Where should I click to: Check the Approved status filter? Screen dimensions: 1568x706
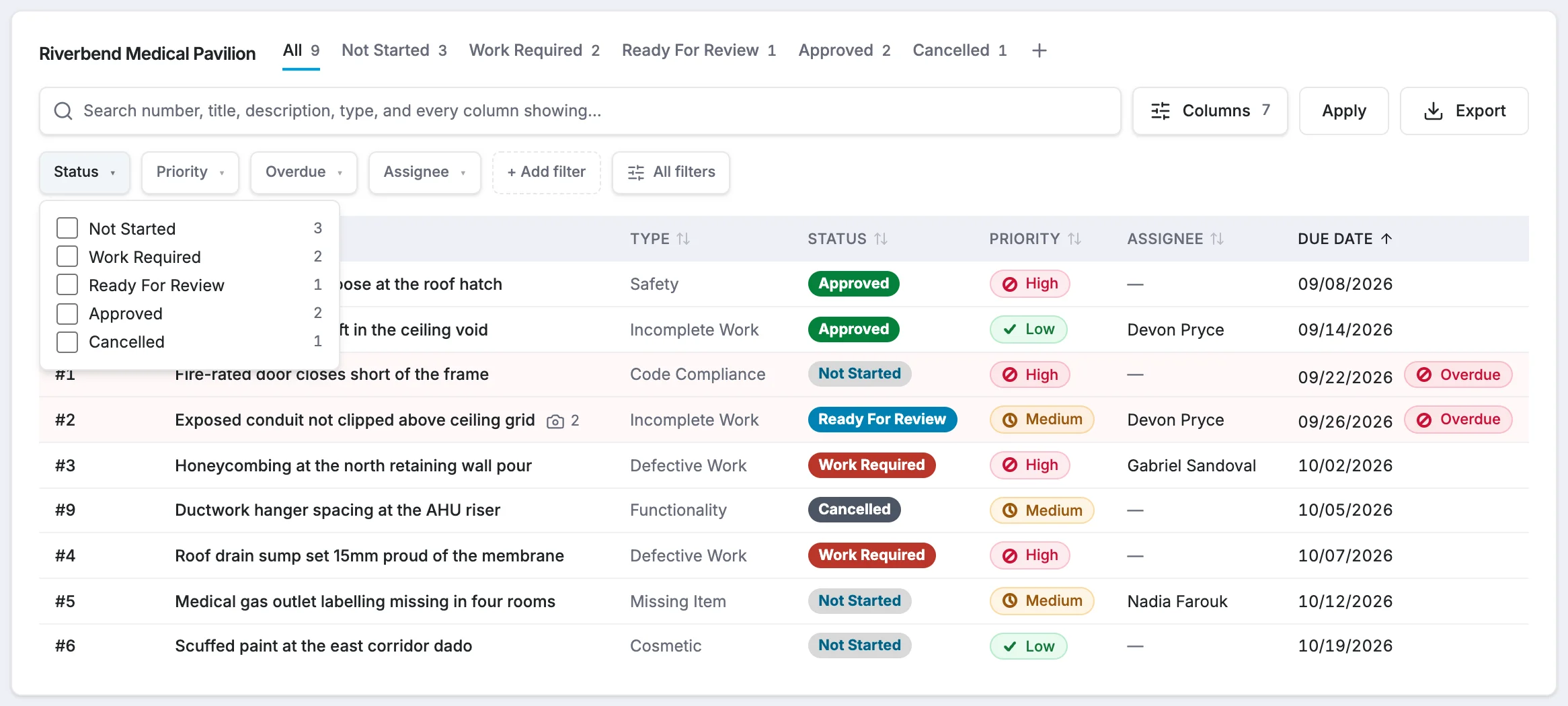point(67,313)
